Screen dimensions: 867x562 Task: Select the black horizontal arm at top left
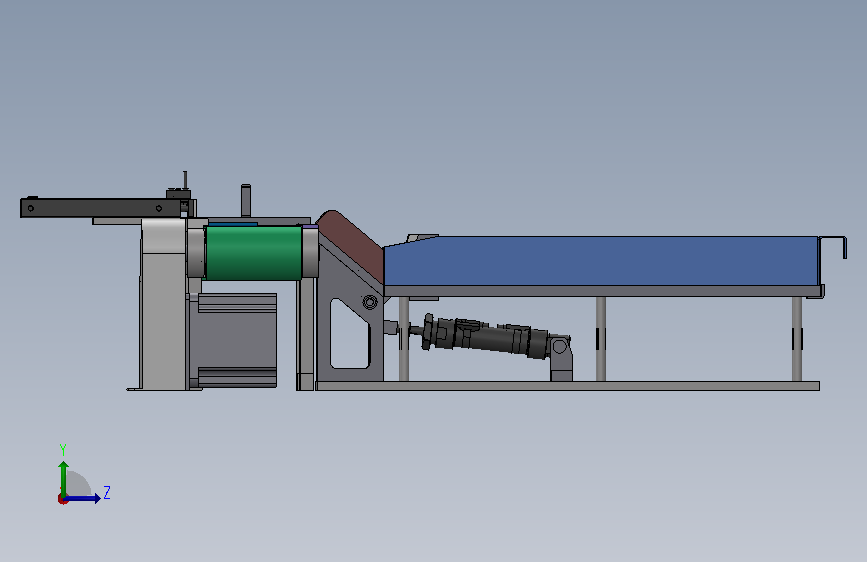coord(104,208)
